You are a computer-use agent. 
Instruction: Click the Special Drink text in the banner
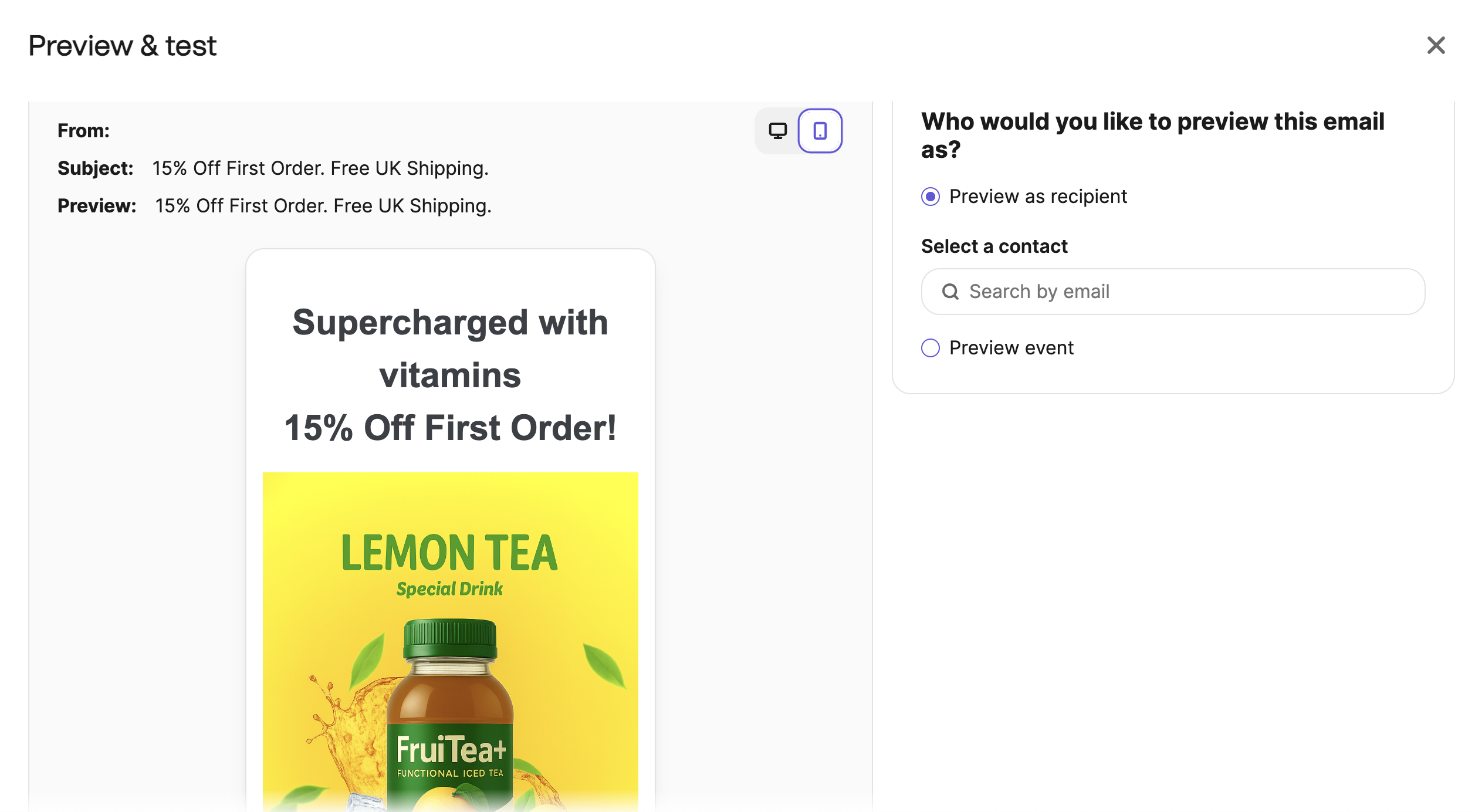point(449,588)
